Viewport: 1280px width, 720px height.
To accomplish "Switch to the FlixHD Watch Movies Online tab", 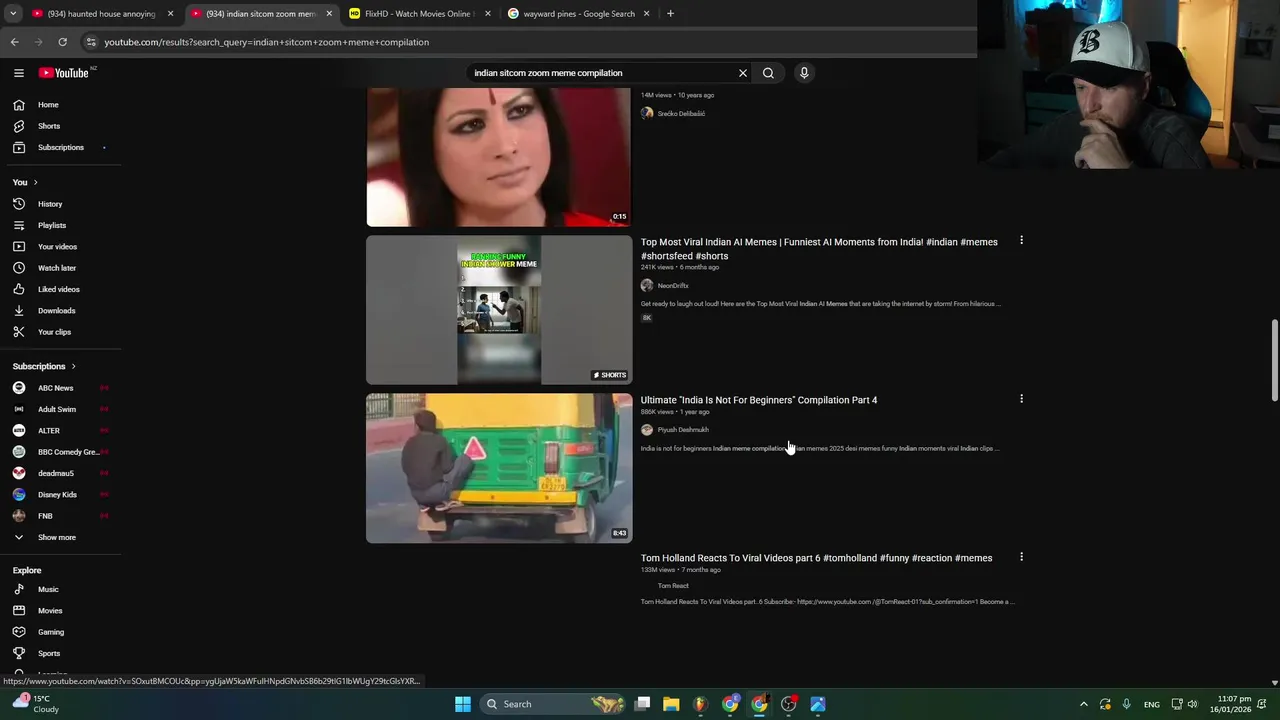I will 419,14.
